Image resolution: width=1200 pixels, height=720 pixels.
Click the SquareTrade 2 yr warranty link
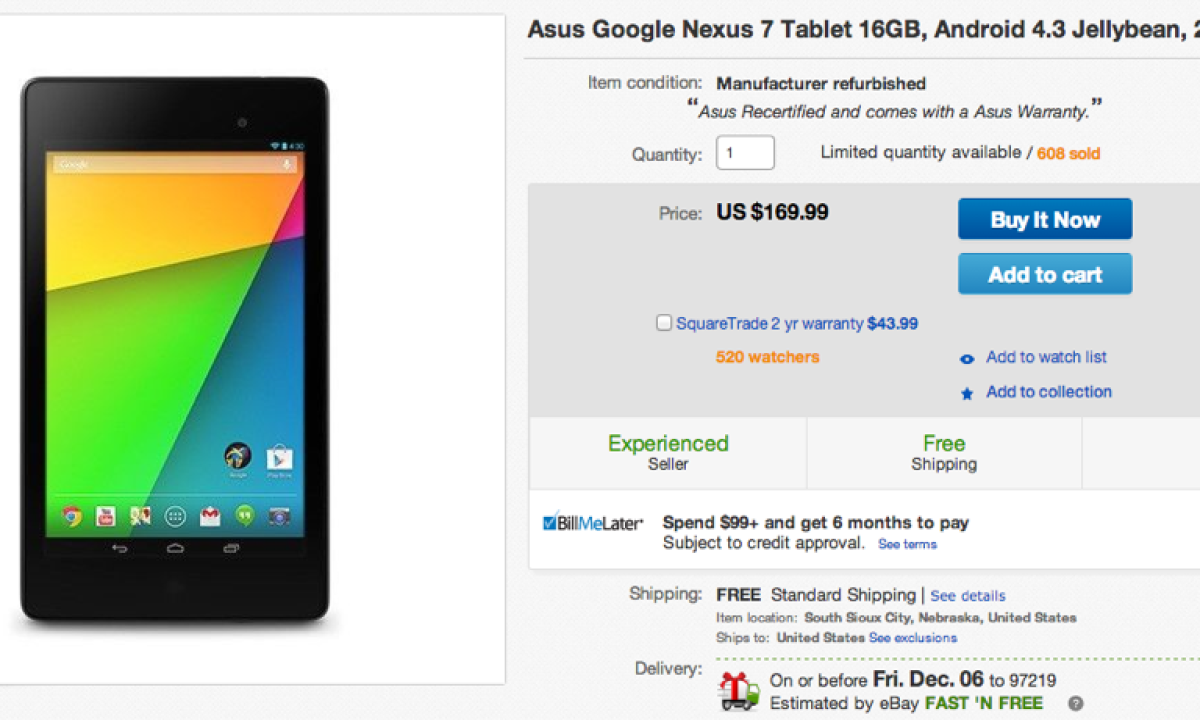tap(769, 324)
